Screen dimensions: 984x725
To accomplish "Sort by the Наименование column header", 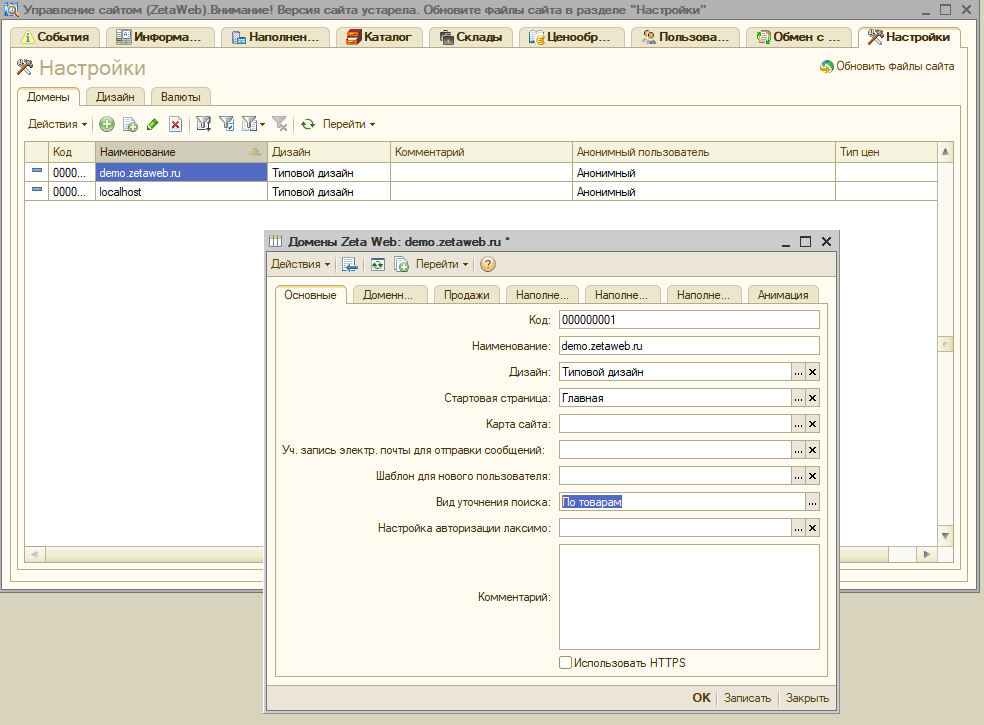I will (181, 152).
